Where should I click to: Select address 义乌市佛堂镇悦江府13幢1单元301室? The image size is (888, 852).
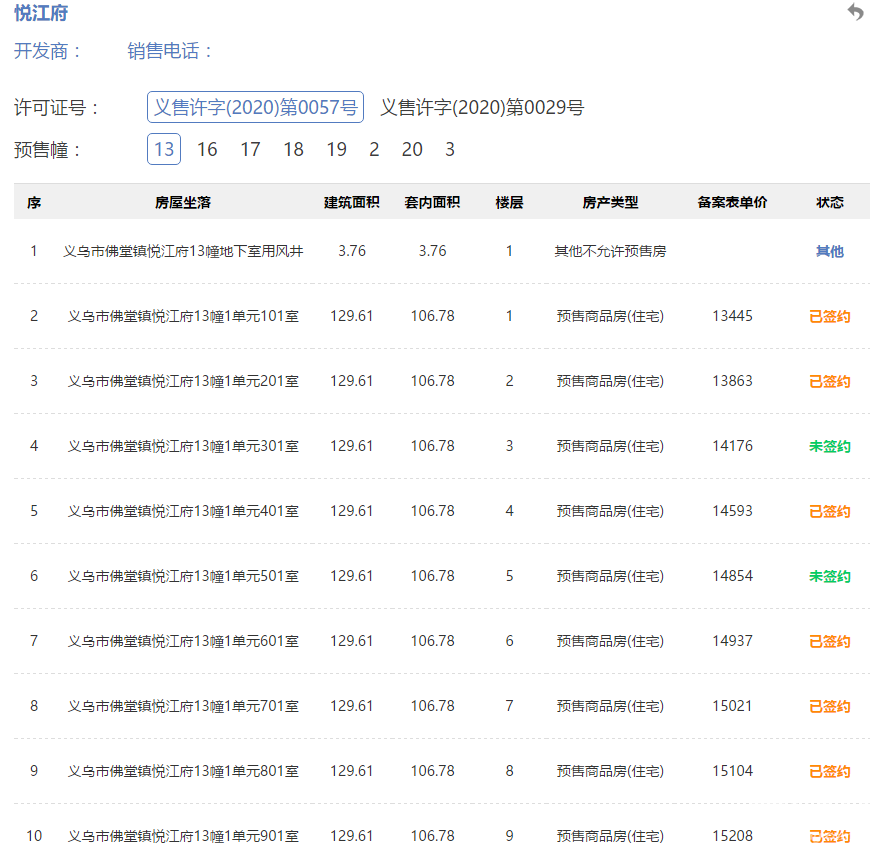pyautogui.click(x=183, y=446)
